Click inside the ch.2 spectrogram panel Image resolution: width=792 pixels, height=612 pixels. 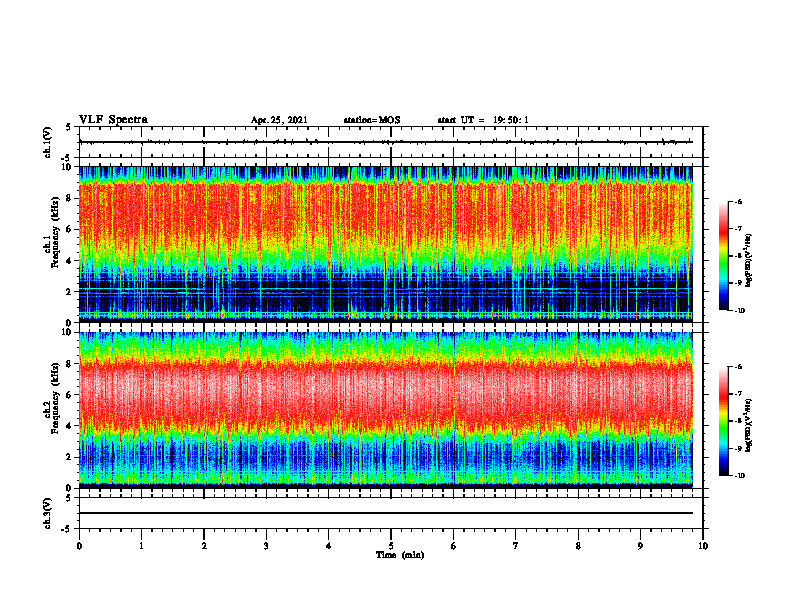click(386, 410)
